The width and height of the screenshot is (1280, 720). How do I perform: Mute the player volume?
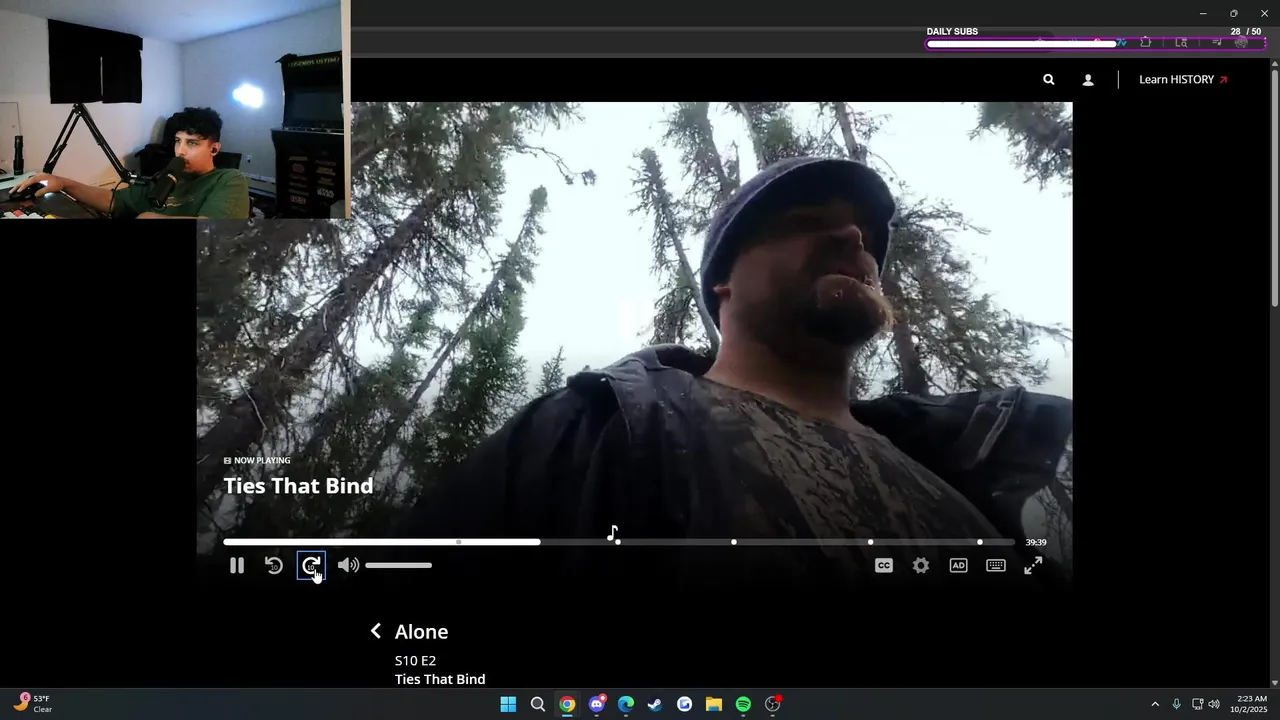(348, 566)
